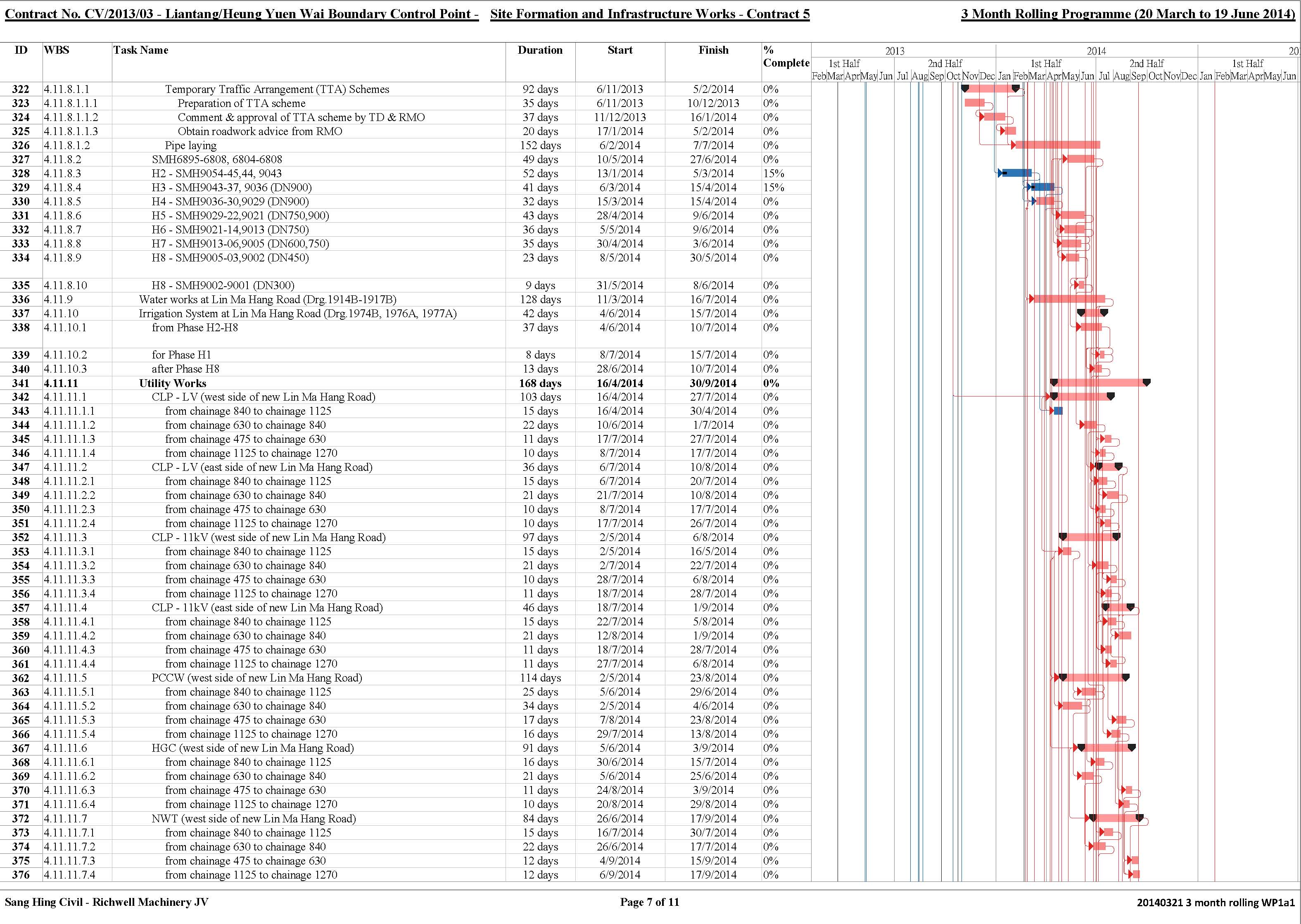The width and height of the screenshot is (1301, 924).
Task: Select 'Obtain roadwork advice from RMO' row
Action: click(260, 131)
